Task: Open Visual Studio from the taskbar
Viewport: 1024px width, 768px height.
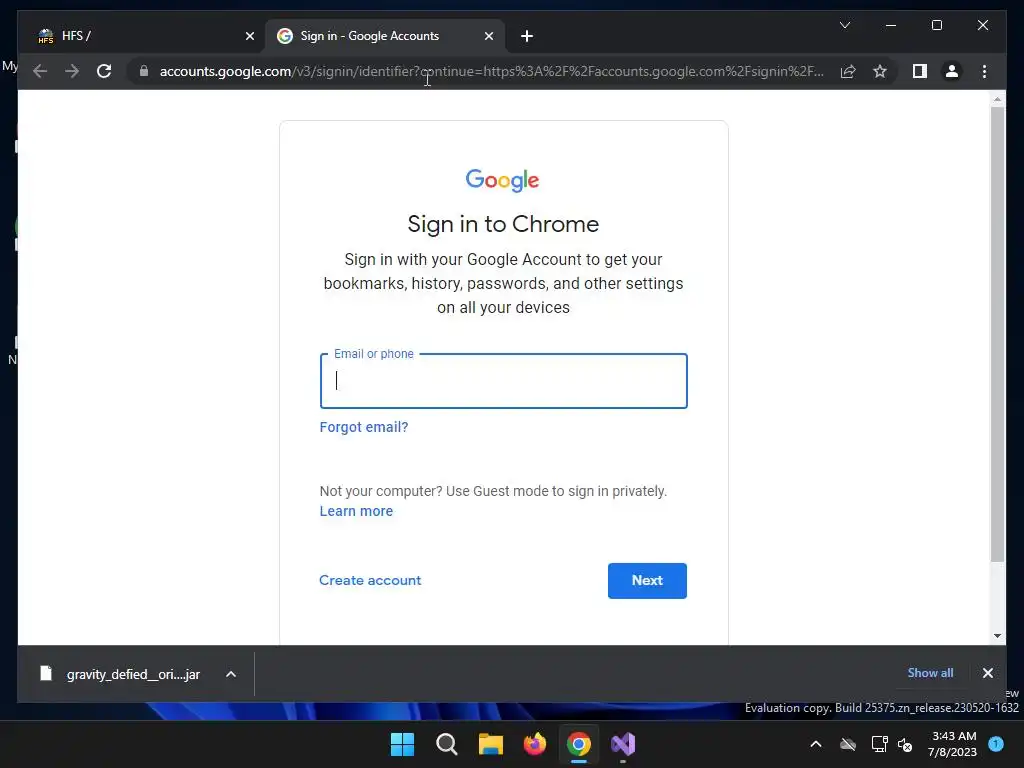Action: tap(623, 744)
